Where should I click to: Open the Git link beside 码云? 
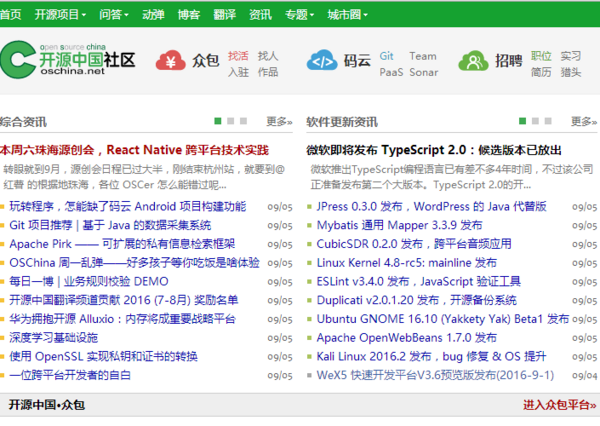pos(386,56)
